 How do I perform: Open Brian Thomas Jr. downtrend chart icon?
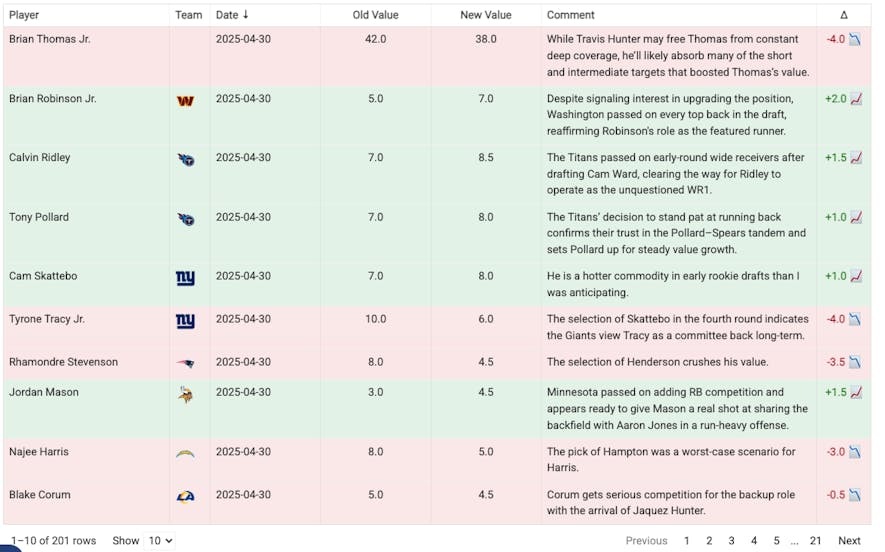[855, 40]
